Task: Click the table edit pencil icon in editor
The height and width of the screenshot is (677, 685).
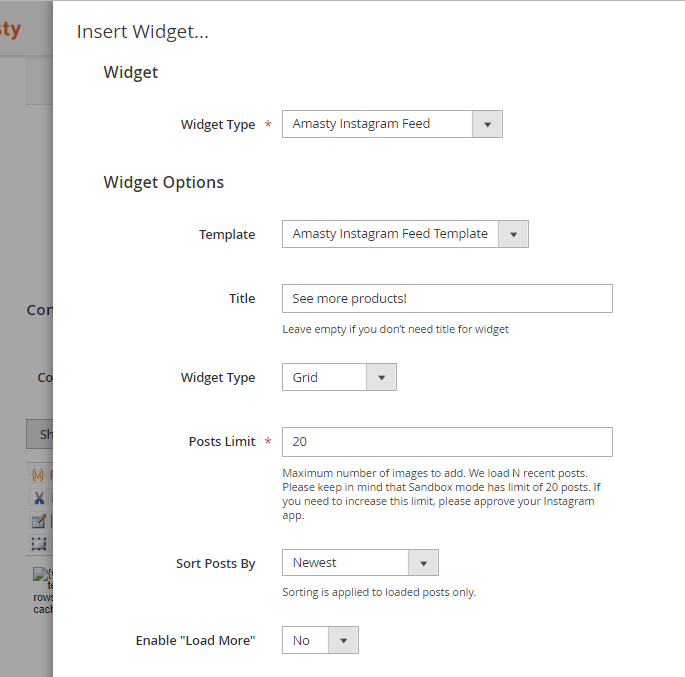Action: point(38,521)
